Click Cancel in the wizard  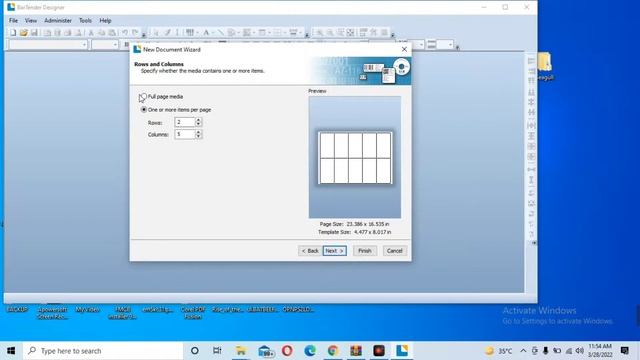pos(395,251)
